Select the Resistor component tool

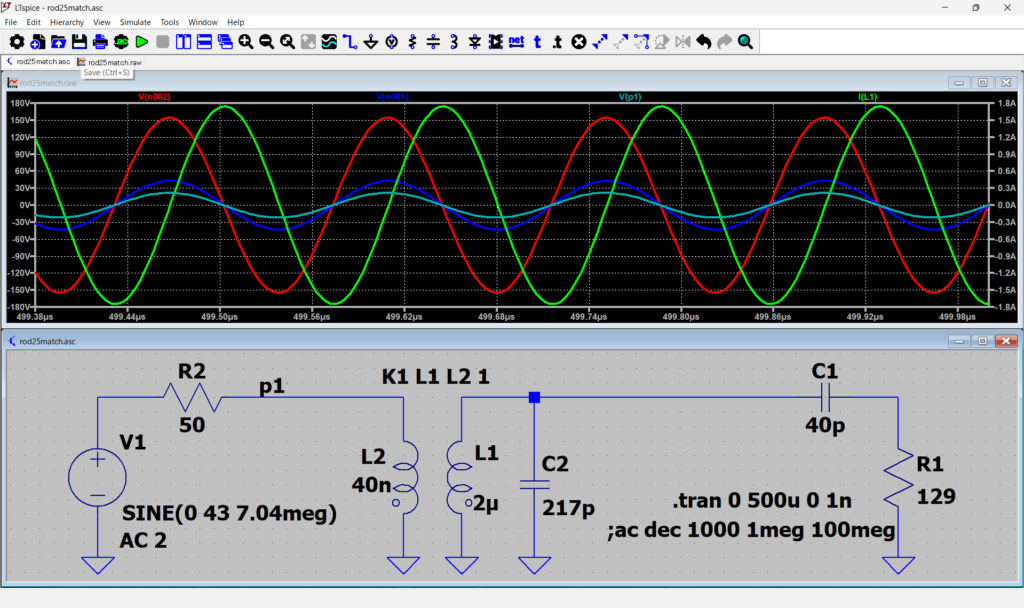(412, 42)
